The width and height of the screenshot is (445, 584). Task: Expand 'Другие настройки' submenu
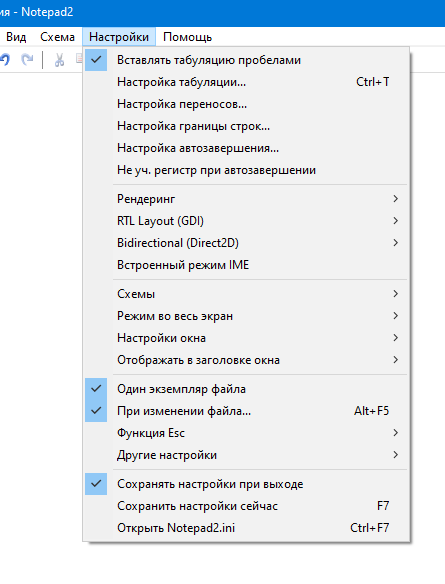tap(247, 455)
